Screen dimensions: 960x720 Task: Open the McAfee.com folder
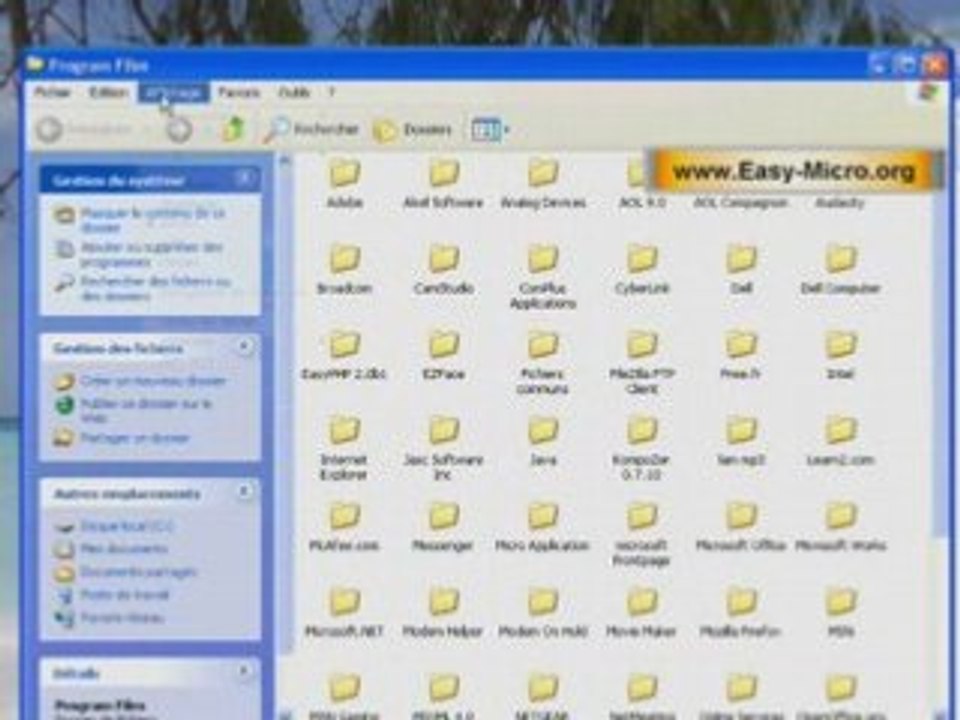[x=345, y=527]
